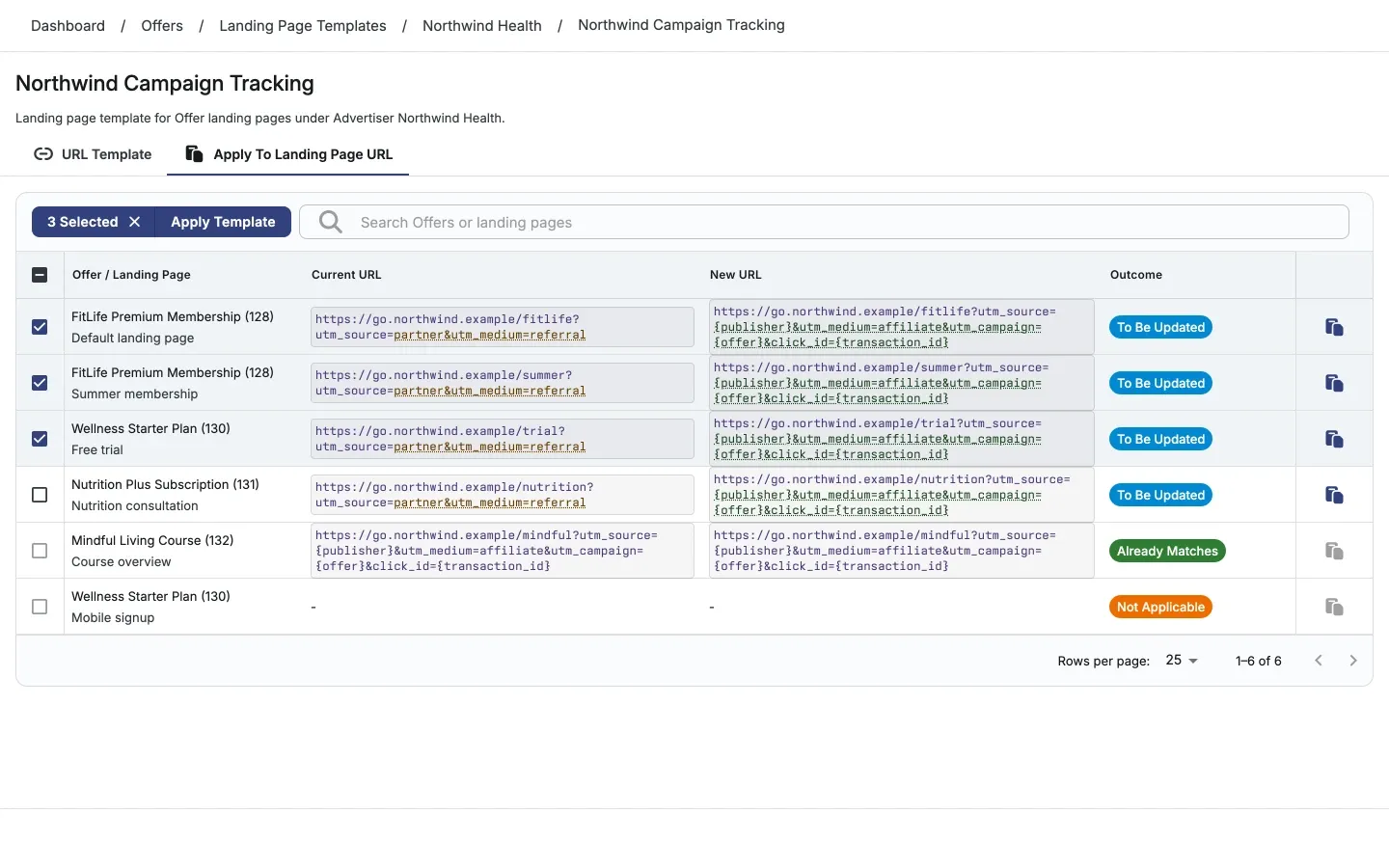Viewport: 1389px width, 868px height.
Task: Copy new URL for FitLife Default landing page
Action: point(1334,327)
